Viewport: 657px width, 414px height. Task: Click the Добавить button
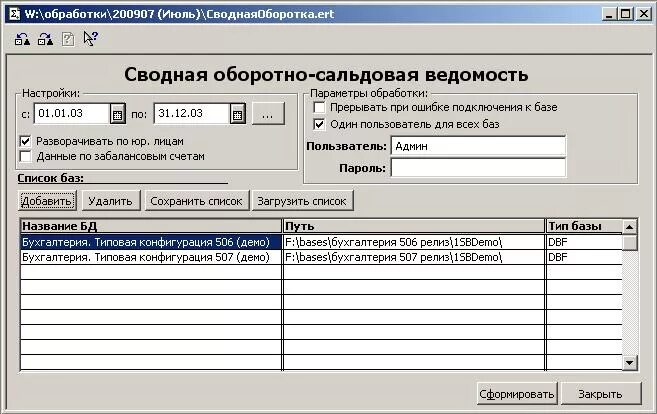(47, 201)
